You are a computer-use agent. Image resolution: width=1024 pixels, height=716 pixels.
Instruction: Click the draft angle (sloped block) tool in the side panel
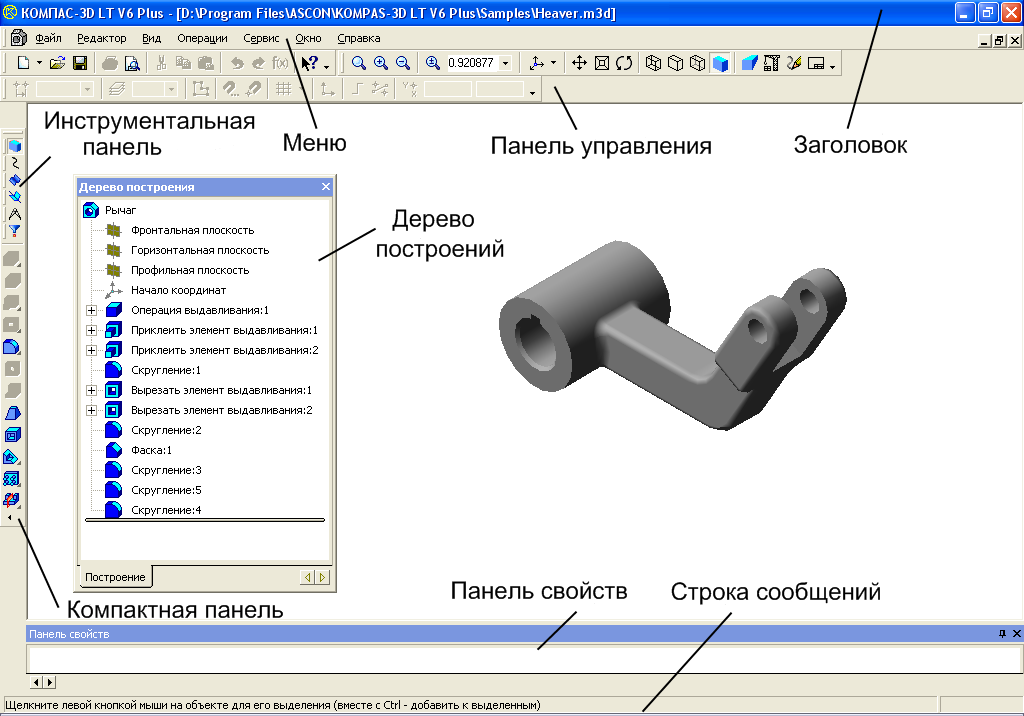12,414
